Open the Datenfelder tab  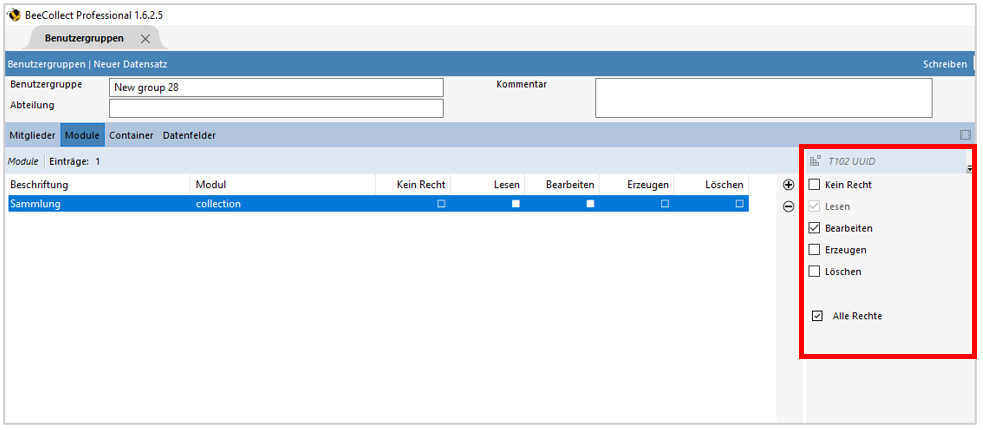point(189,135)
